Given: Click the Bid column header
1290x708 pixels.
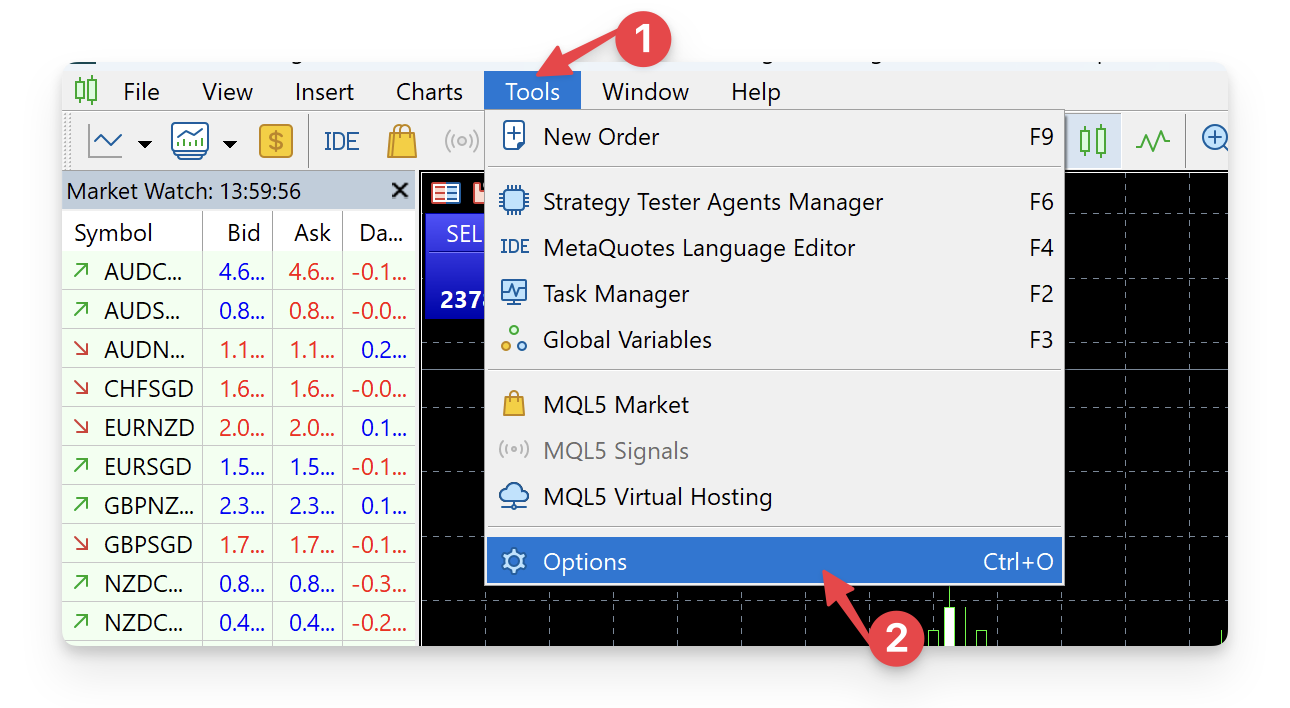Looking at the screenshot, I should tap(243, 233).
